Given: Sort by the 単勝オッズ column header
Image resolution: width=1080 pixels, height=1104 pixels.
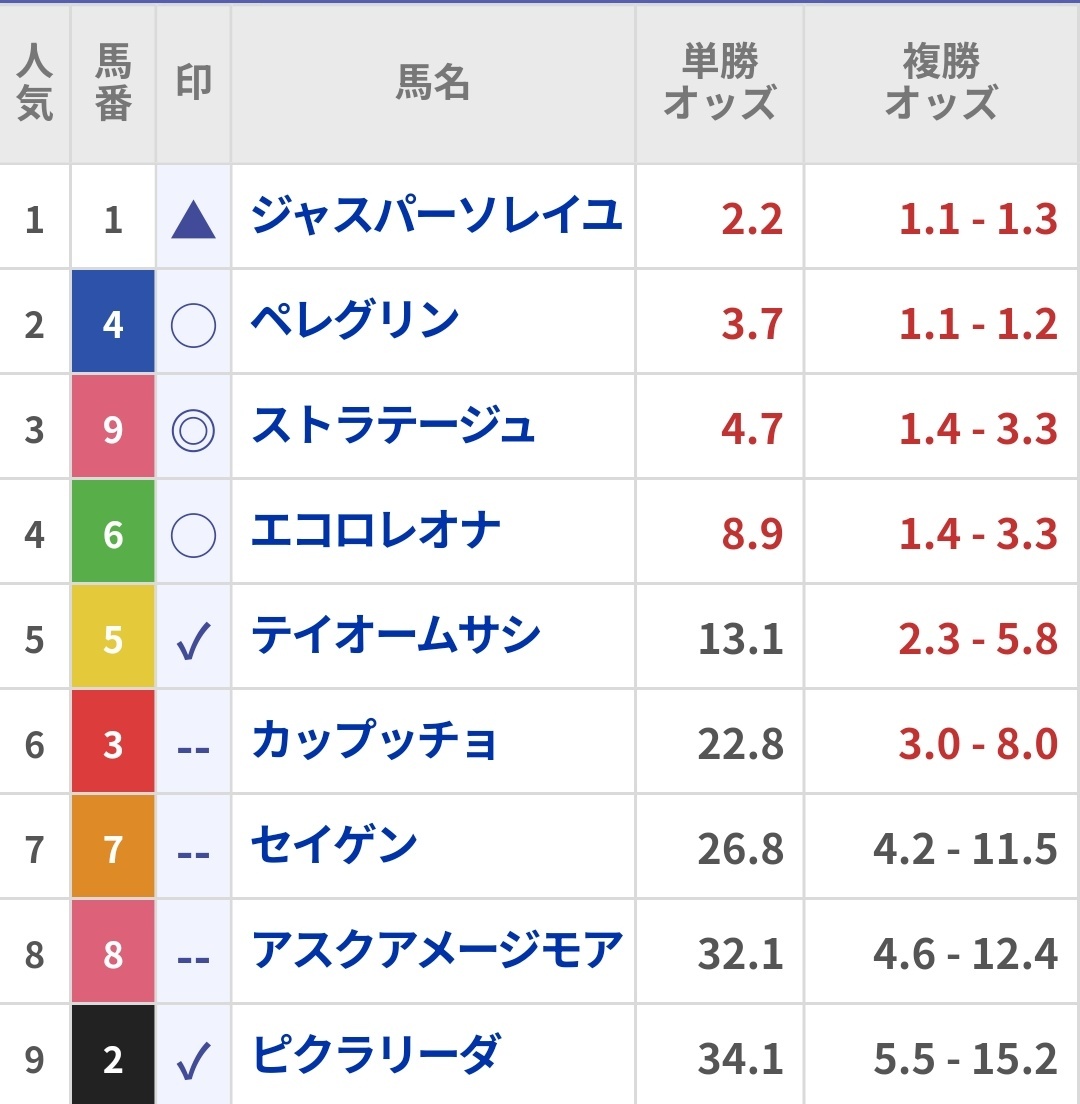Looking at the screenshot, I should (720, 82).
